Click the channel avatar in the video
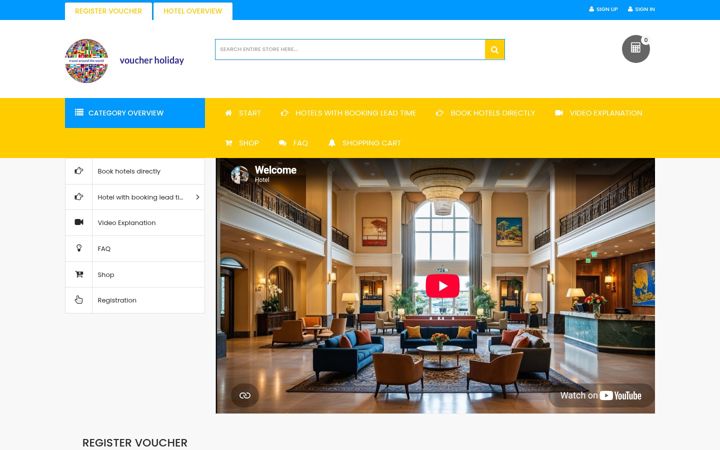Image resolution: width=720 pixels, height=450 pixels. (x=240, y=174)
